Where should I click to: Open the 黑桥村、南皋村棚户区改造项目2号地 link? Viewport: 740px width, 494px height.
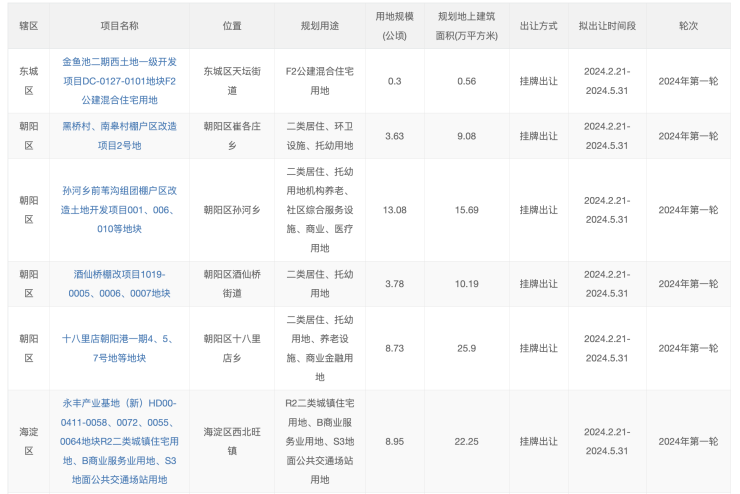pyautogui.click(x=119, y=136)
